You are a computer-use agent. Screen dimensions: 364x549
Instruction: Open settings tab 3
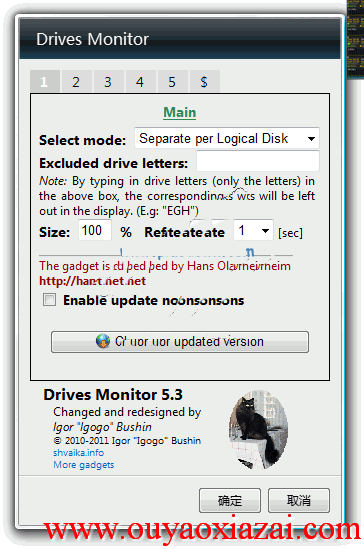pos(108,82)
